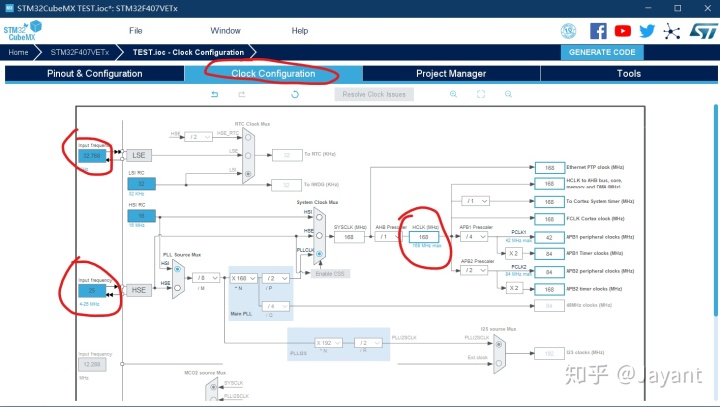Select HSI radio in PLL Source Mux
Image resolution: width=720 pixels, height=407 pixels.
[177, 269]
